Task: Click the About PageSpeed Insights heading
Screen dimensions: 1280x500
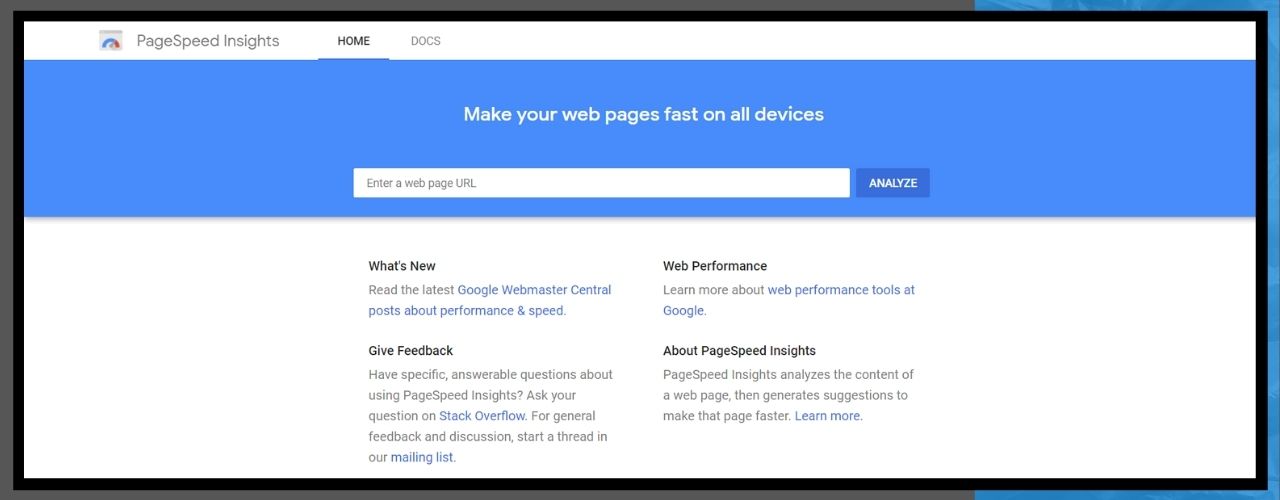Action: [739, 351]
